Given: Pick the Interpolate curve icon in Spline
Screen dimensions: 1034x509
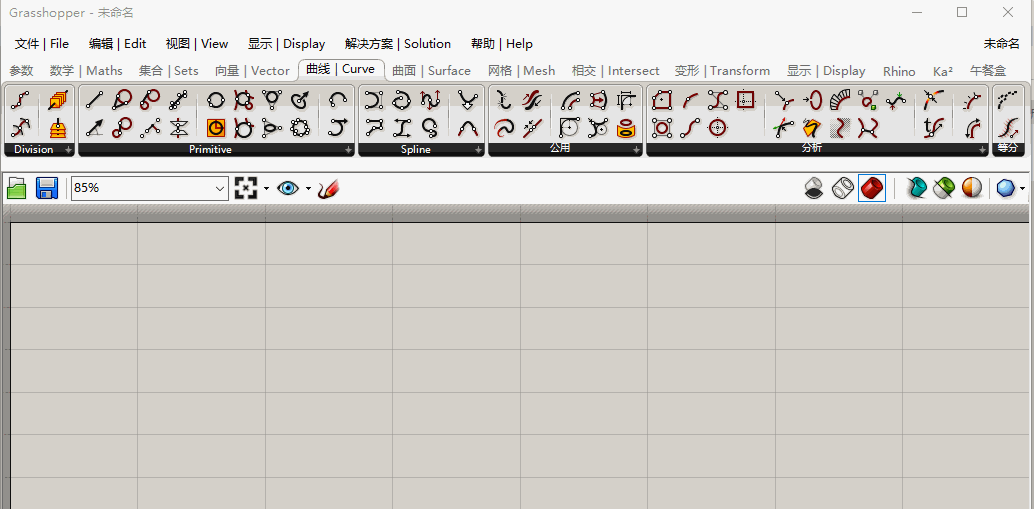Looking at the screenshot, I should pos(402,100).
